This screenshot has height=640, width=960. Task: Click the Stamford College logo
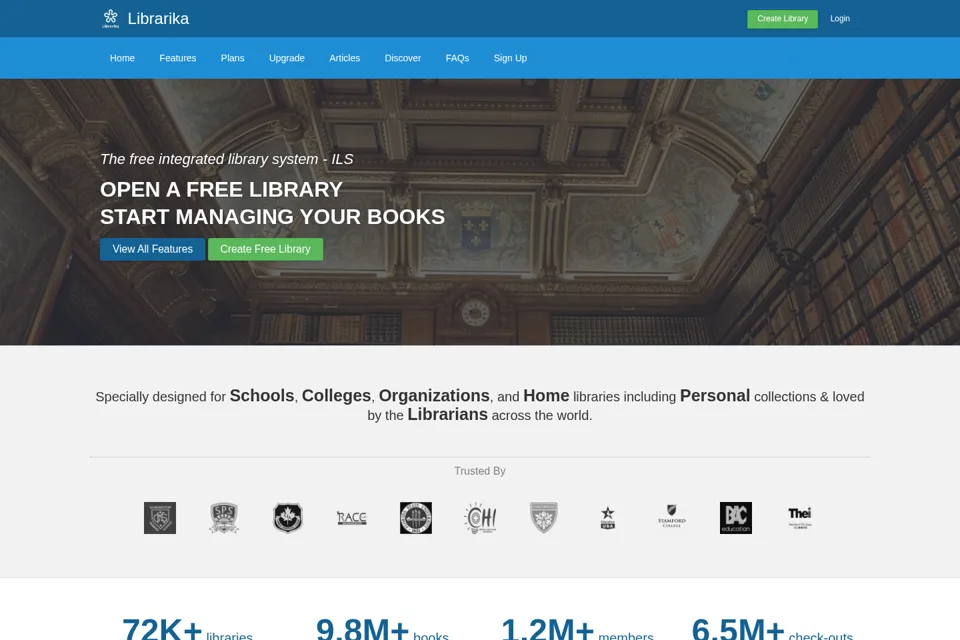pos(672,516)
